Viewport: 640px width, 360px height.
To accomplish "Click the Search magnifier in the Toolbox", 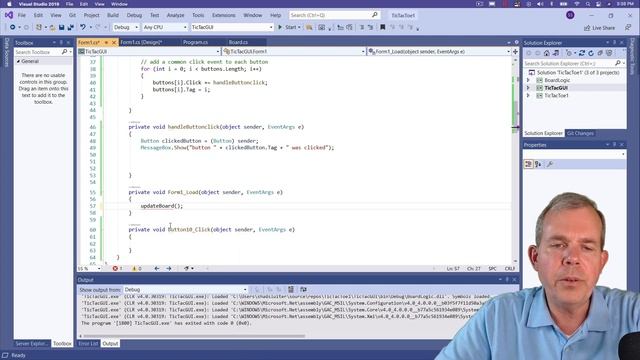I will [x=64, y=52].
